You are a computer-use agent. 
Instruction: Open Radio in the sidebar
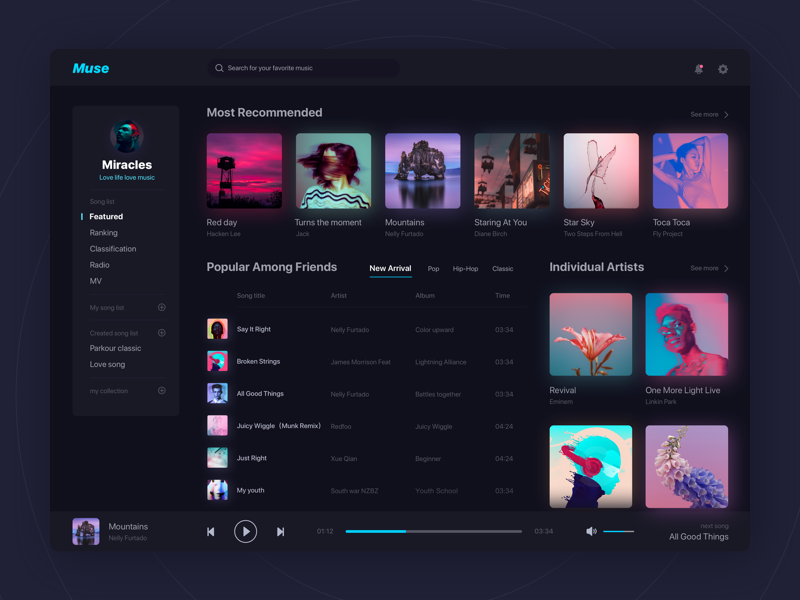coord(99,265)
